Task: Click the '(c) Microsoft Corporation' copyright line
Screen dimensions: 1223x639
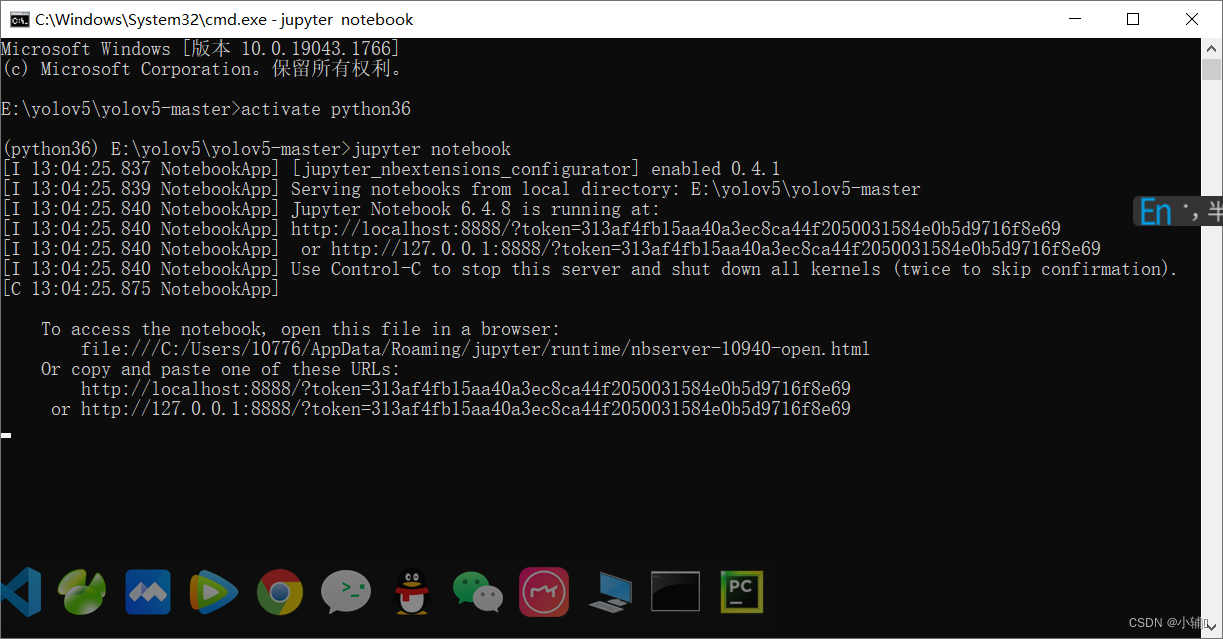Action: (201, 69)
